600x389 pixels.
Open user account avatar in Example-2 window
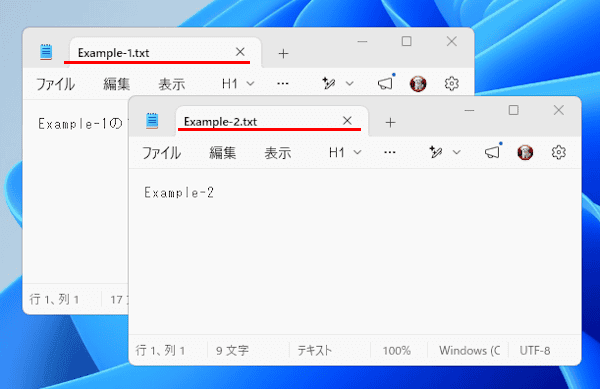click(525, 152)
